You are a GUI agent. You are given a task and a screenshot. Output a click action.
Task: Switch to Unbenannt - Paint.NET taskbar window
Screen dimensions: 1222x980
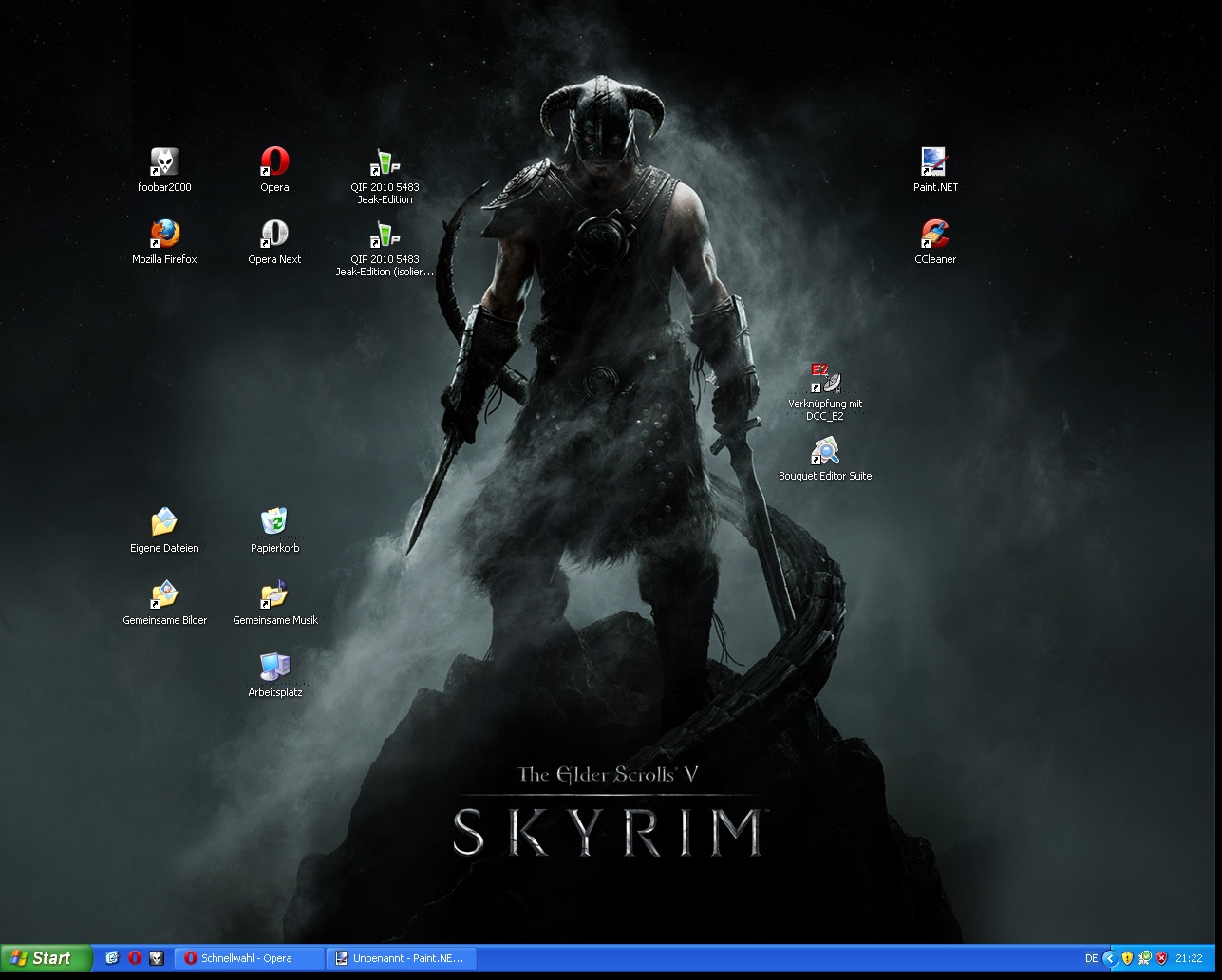[402, 958]
